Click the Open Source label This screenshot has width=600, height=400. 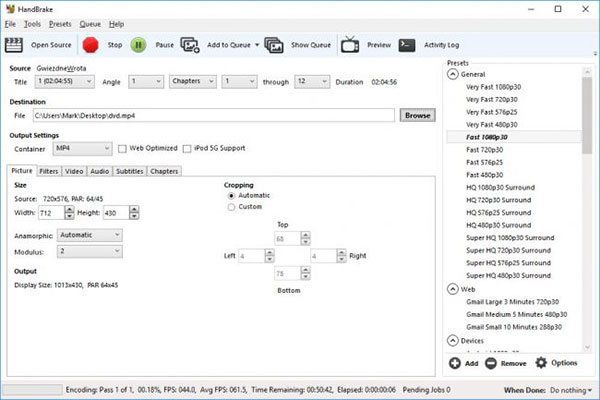51,45
